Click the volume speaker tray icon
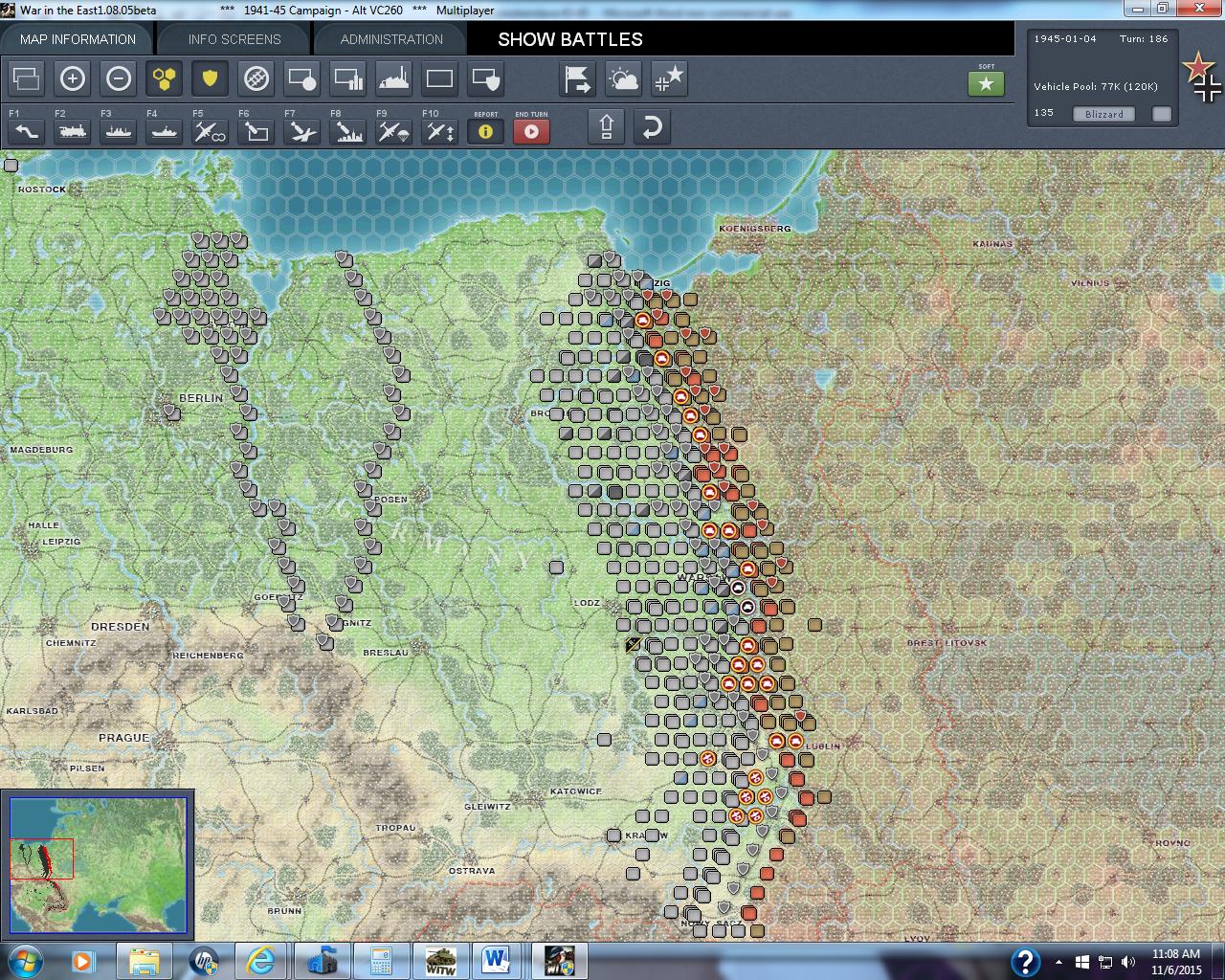Viewport: 1225px width, 980px height. (x=1128, y=962)
